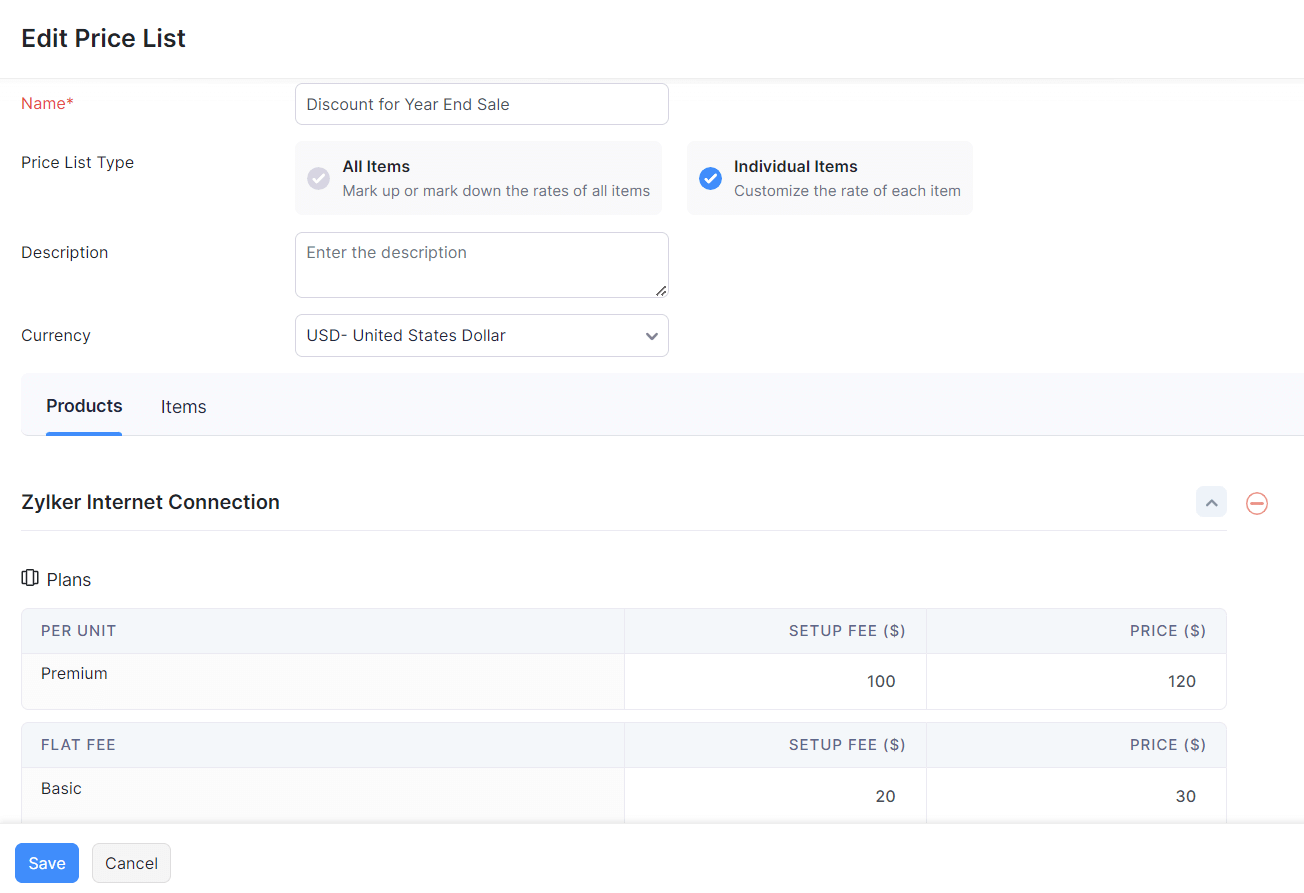Edit the Basic plan setup fee
This screenshot has width=1304, height=893.
(x=776, y=796)
